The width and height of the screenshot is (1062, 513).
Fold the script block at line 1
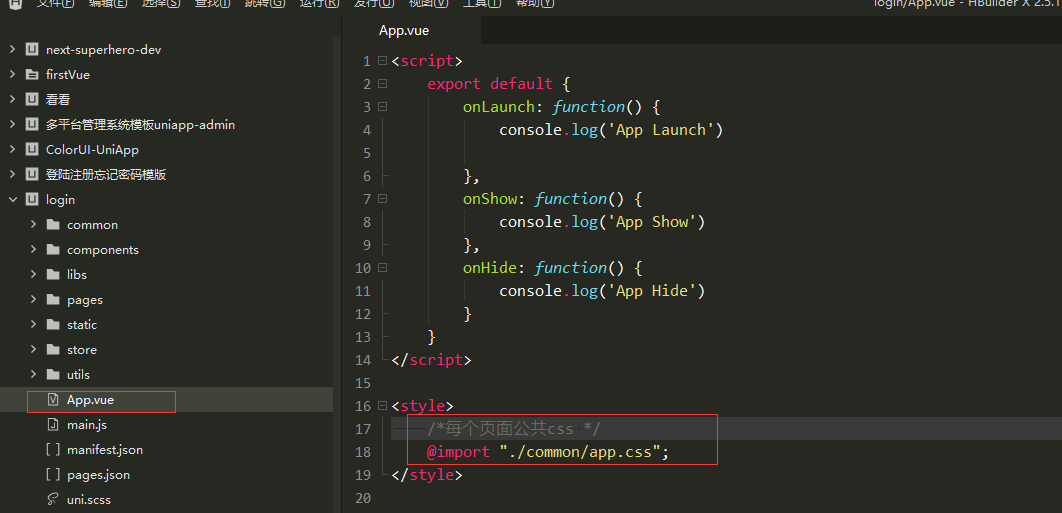click(382, 61)
